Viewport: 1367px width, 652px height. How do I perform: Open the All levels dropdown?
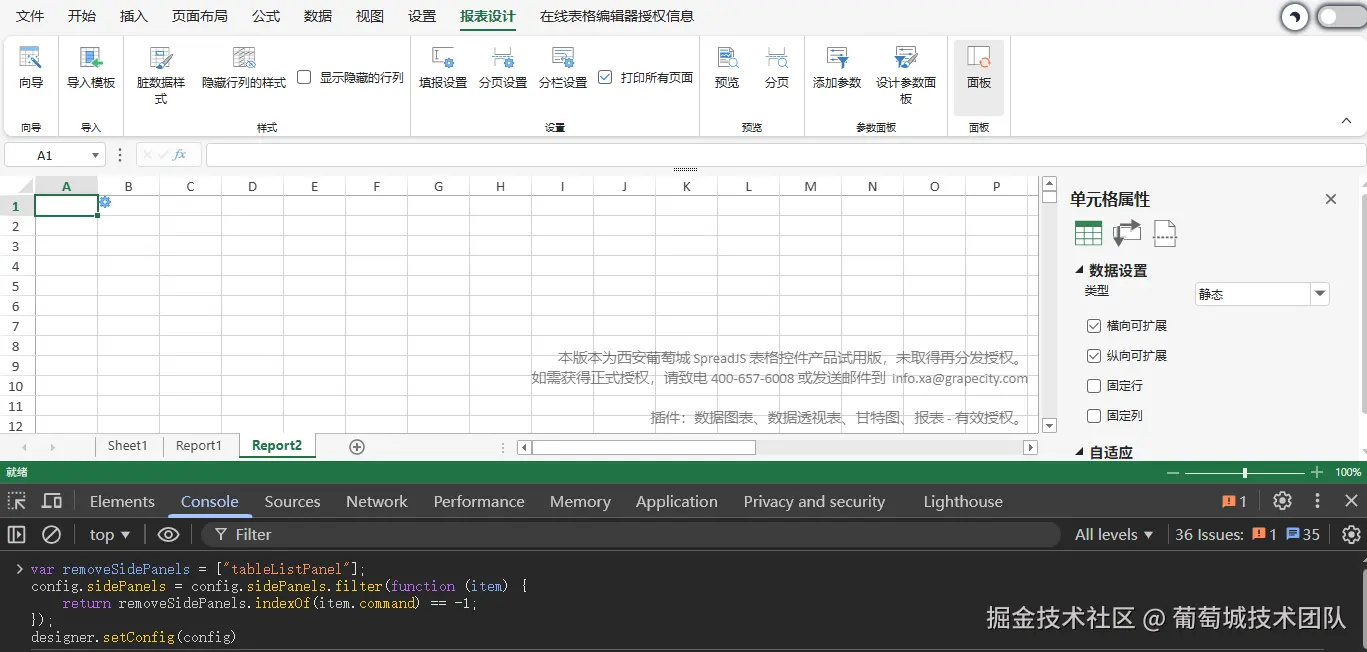coord(1114,534)
